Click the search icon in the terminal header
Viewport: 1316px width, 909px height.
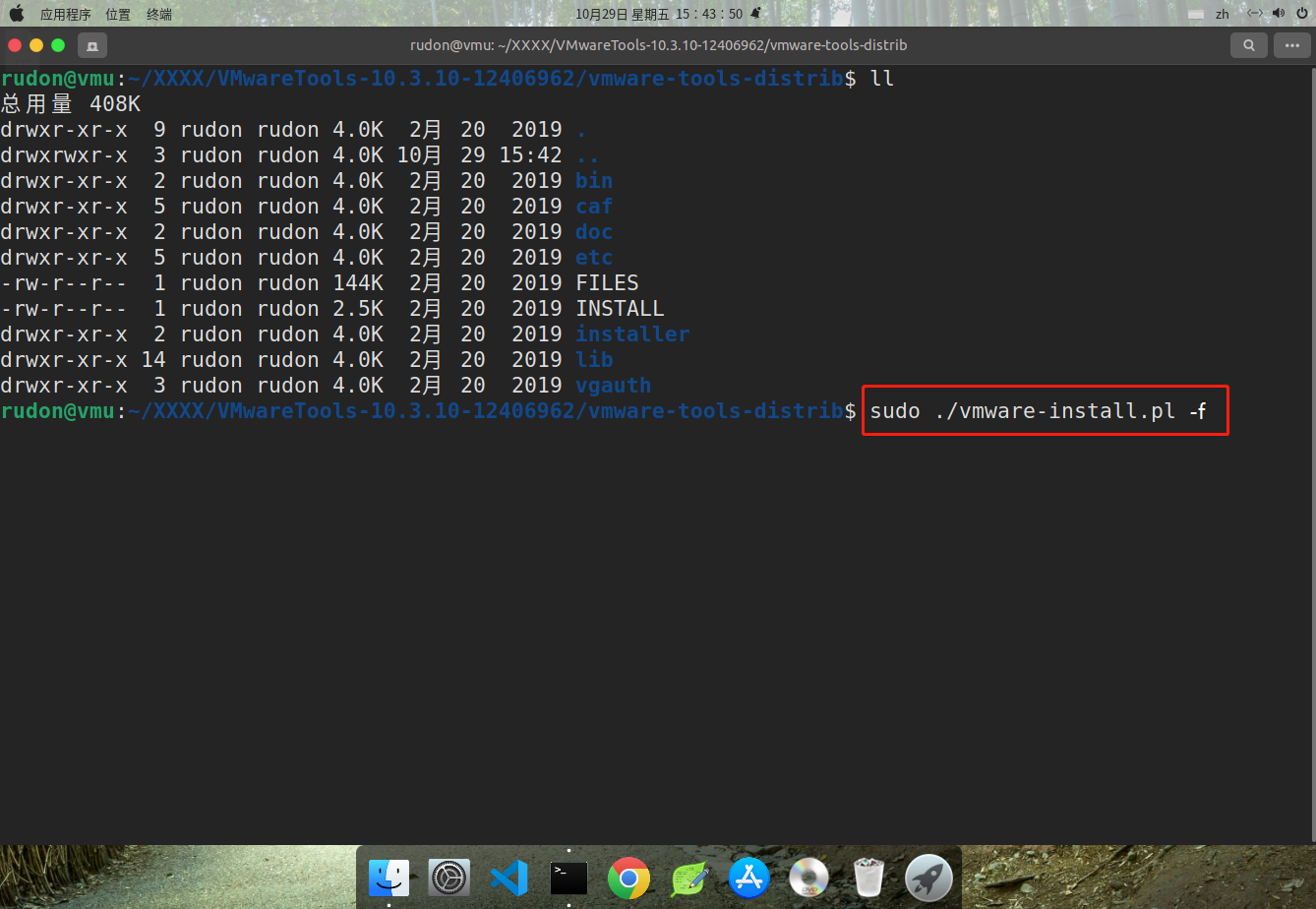(1248, 45)
